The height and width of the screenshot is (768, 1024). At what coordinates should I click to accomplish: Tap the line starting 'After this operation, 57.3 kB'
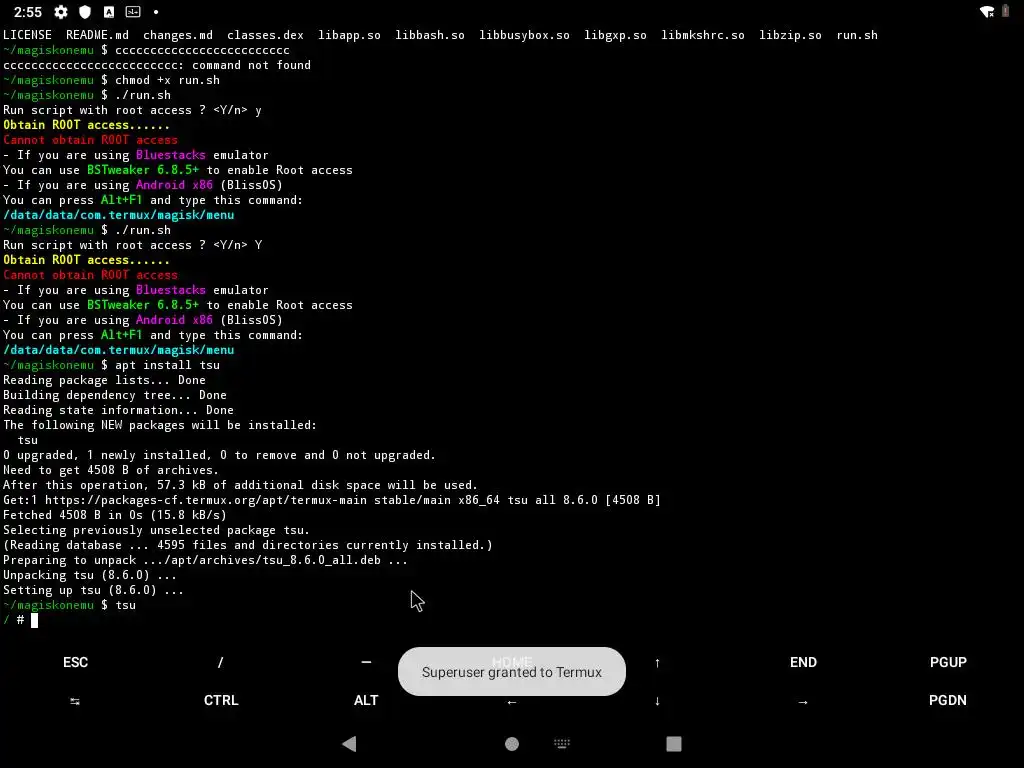point(240,485)
